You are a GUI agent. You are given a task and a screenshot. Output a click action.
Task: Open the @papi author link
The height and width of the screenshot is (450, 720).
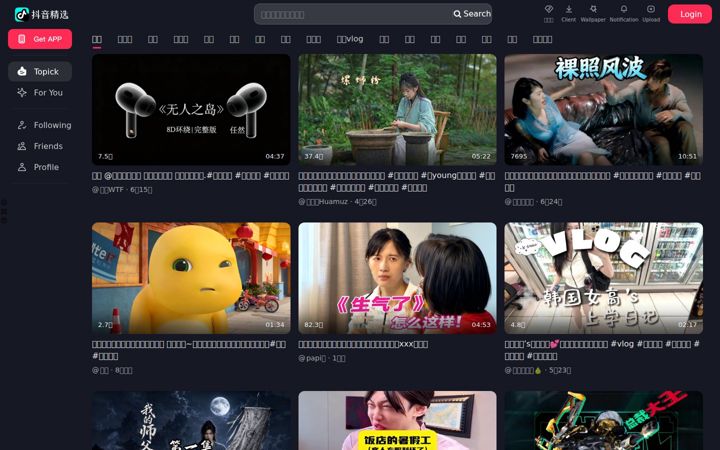(x=312, y=358)
